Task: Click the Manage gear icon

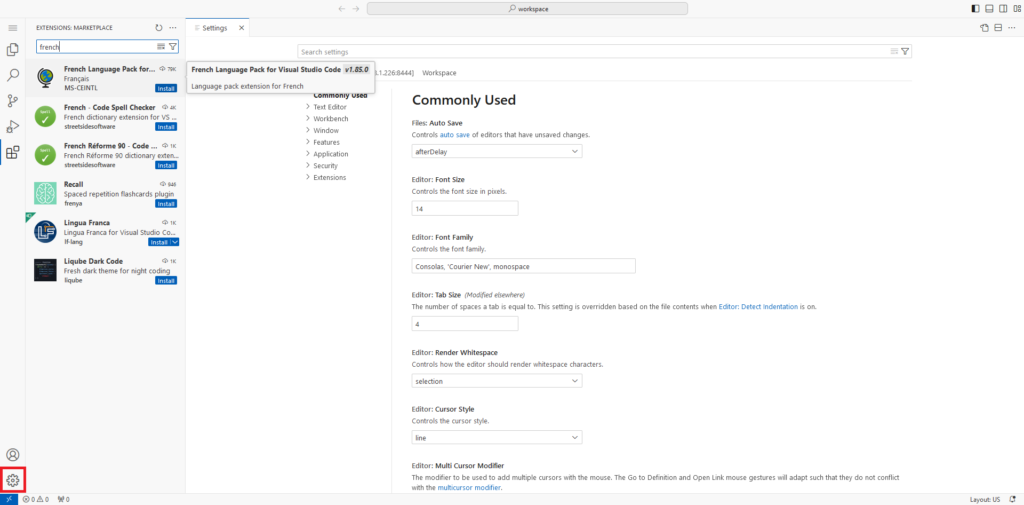Action: pos(12,480)
